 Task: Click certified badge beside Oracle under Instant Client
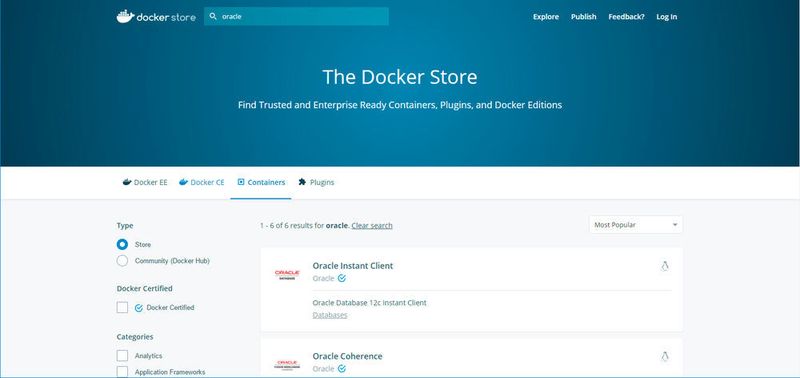[342, 279]
